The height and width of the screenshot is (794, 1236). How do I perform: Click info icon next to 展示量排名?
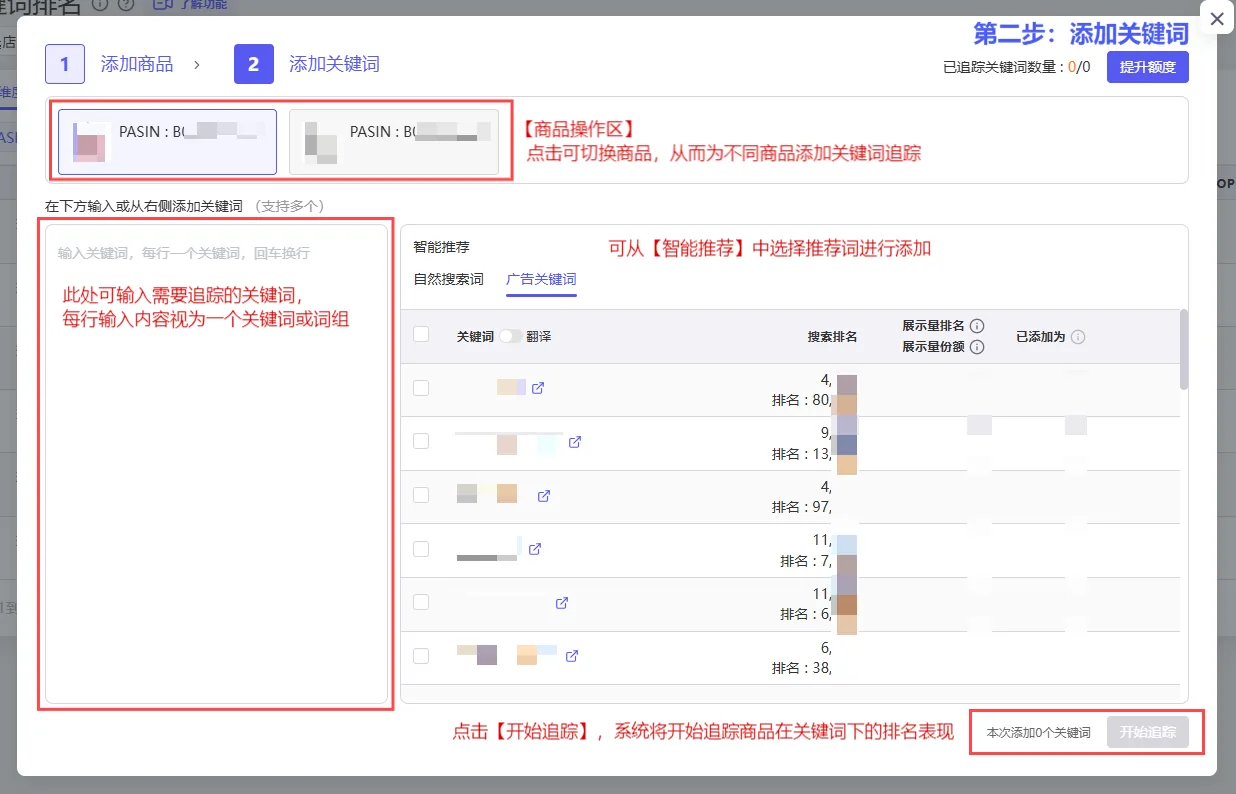977,326
